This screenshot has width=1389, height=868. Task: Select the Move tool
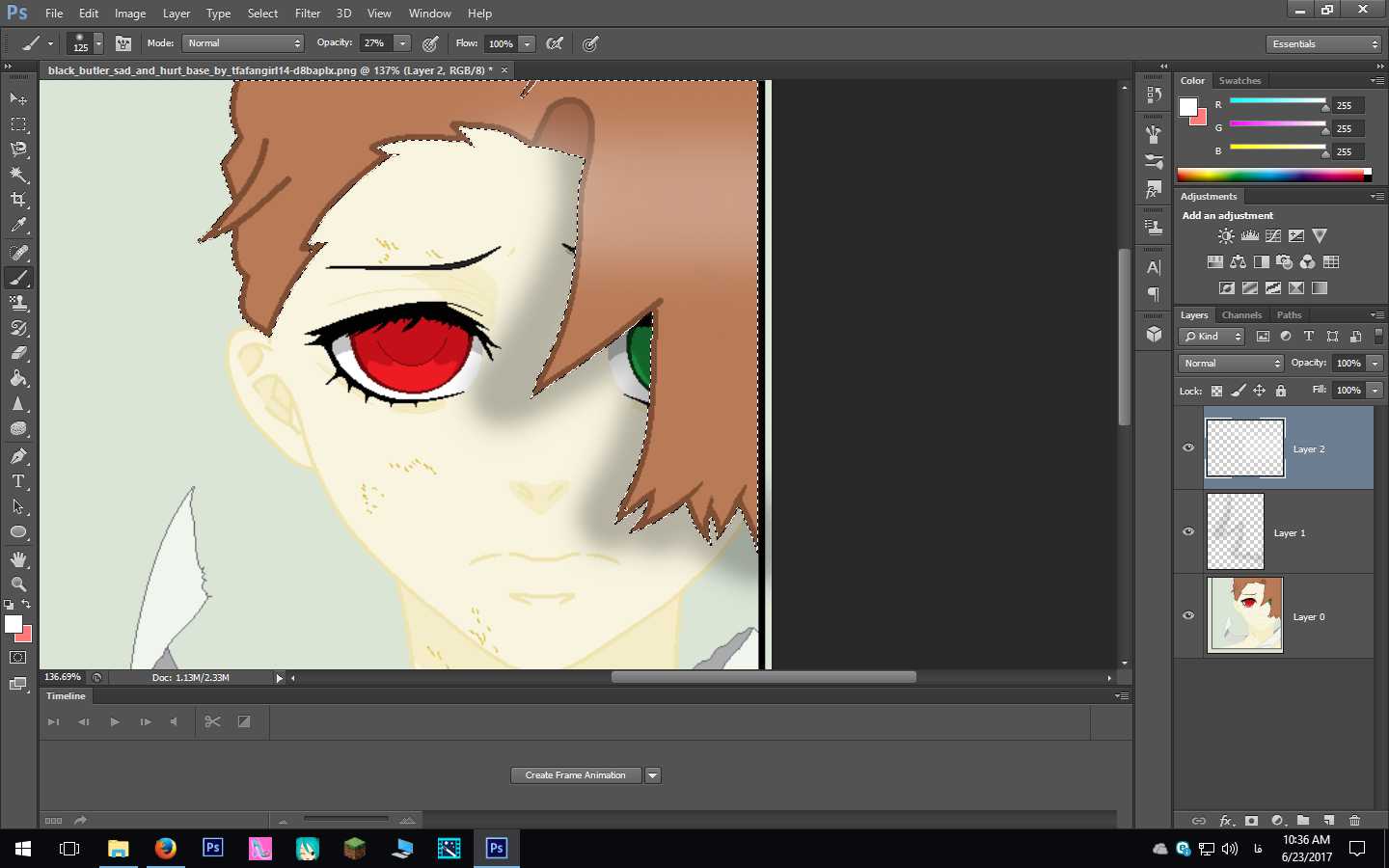tap(18, 98)
